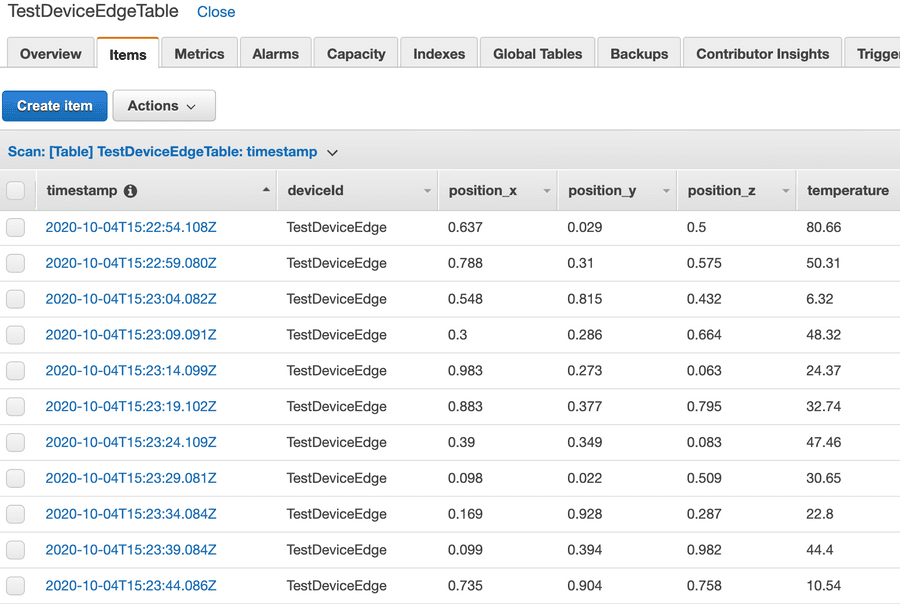
Task: Select checkbox for the 15:23:09.091Z row
Action: 16,335
